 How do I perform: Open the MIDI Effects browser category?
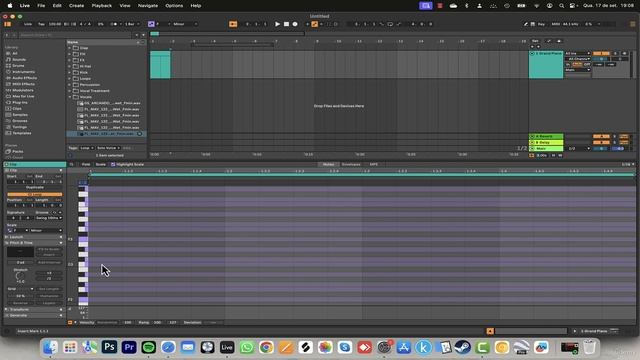tap(23, 84)
